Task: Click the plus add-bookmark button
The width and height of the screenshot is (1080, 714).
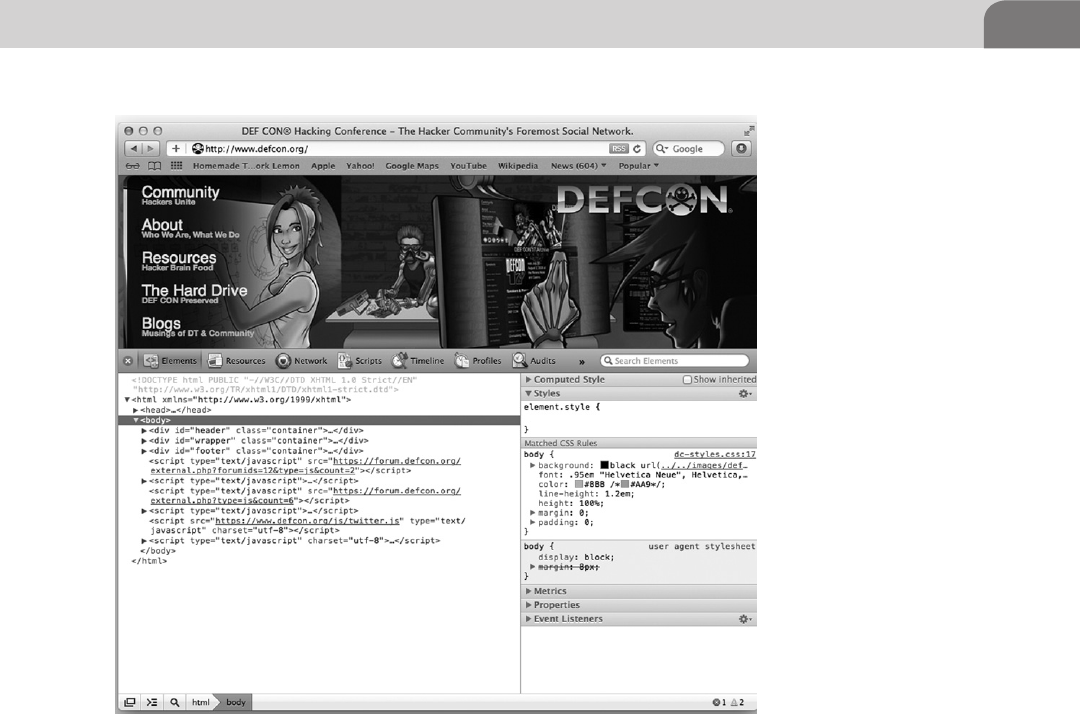Action: 176,149
